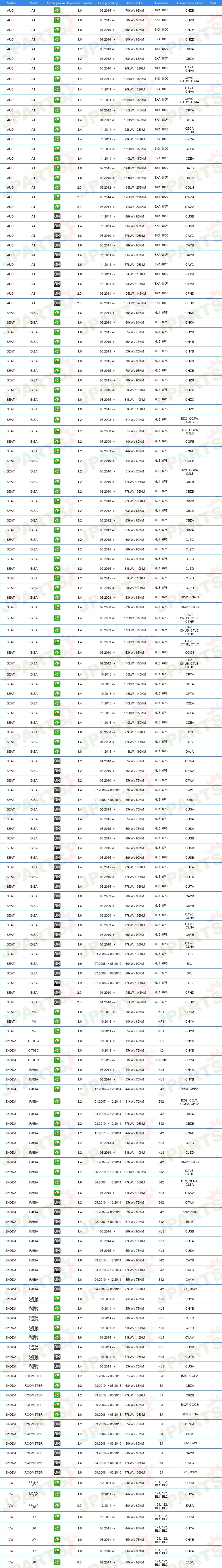Click the PB icon in Fabia BZG, CEVA, CGPA, CHTA row
The width and height of the screenshot is (222, 1568).
pyautogui.click(x=57, y=1102)
